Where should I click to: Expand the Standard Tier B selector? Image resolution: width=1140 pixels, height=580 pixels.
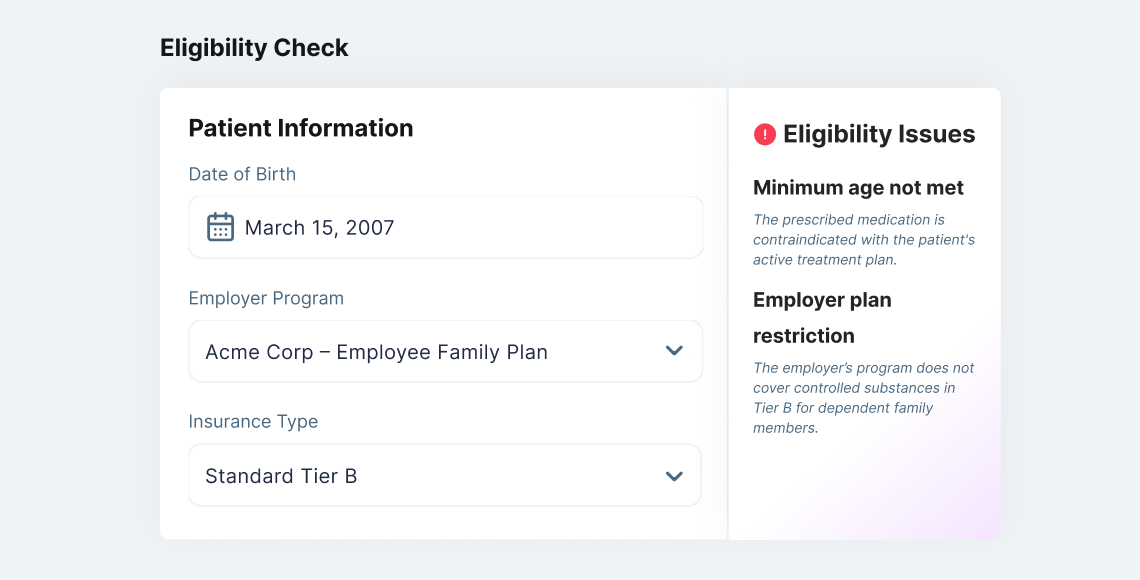(x=445, y=475)
